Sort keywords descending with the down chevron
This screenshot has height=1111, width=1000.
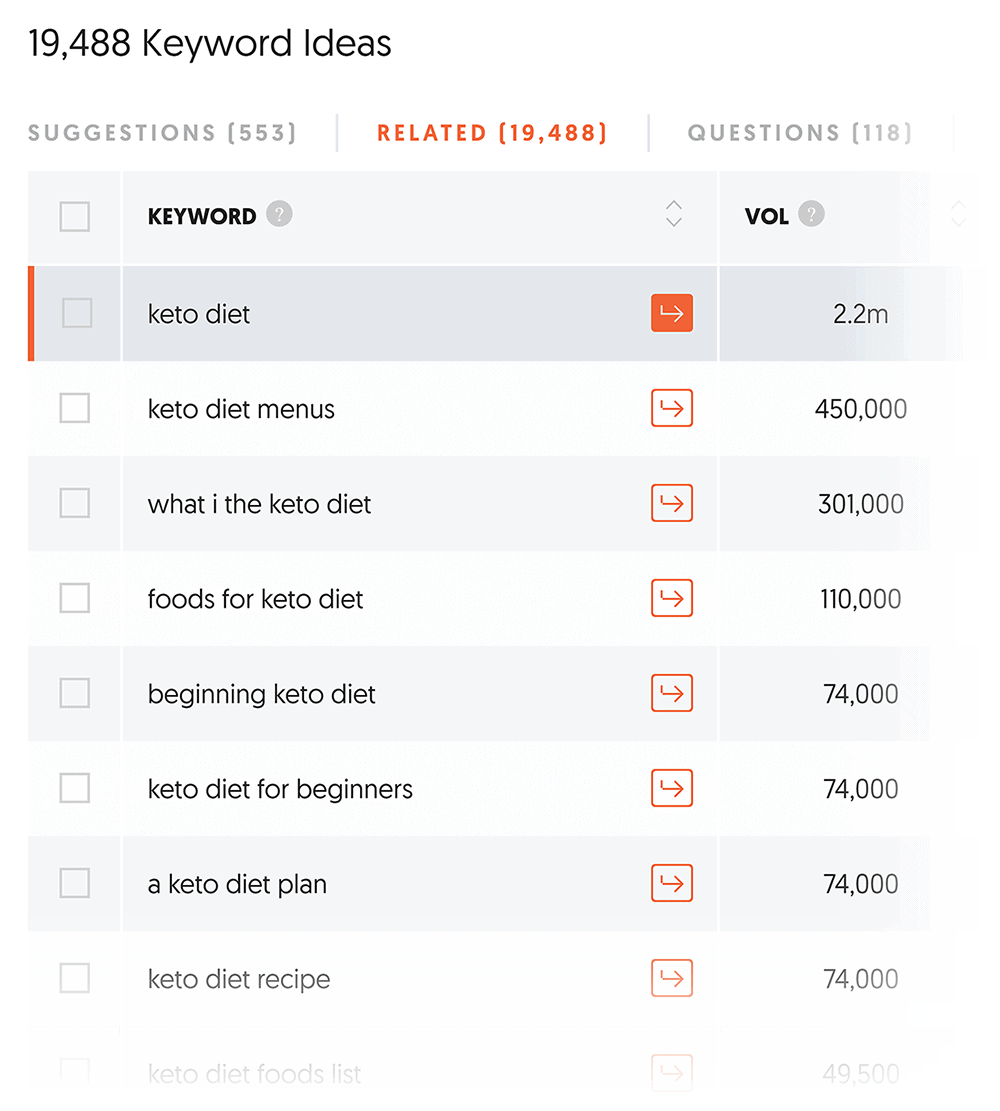[x=674, y=222]
